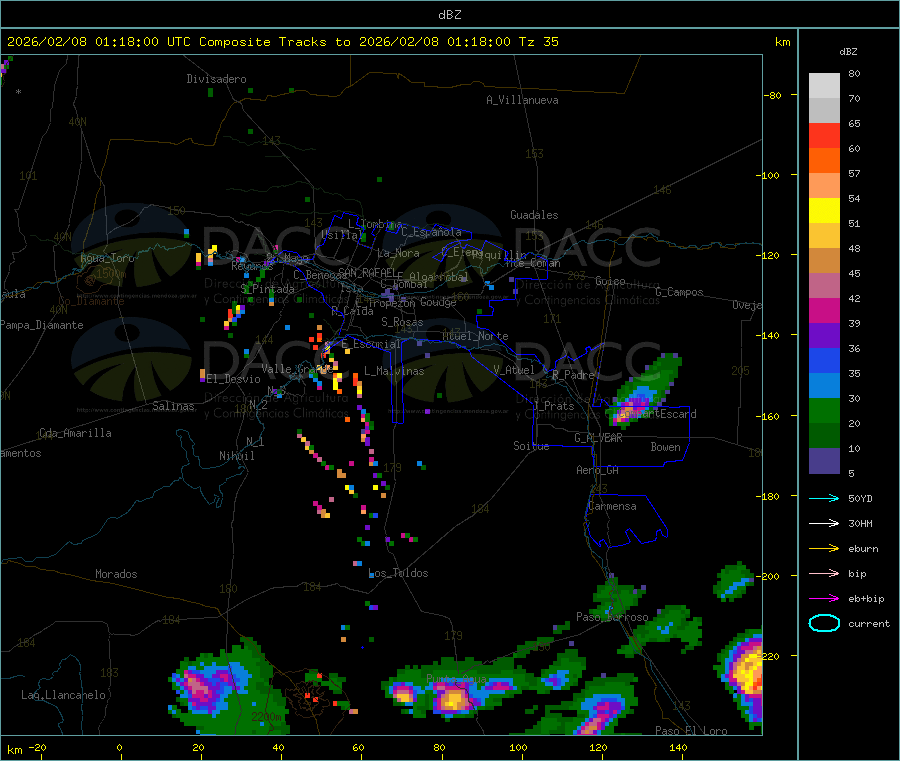Viewport: 900px width, 761px height.
Task: Click the 'eb+bip' legend label text
Action: pyautogui.click(x=866, y=599)
